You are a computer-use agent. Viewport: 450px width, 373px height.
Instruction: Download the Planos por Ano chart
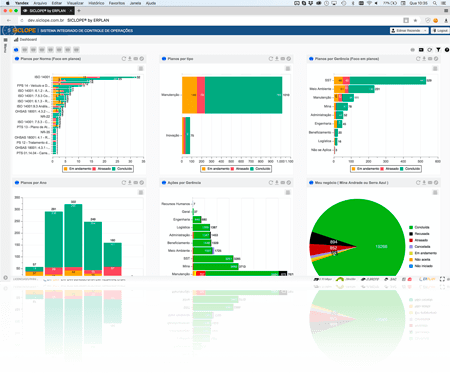pyautogui.click(x=130, y=183)
